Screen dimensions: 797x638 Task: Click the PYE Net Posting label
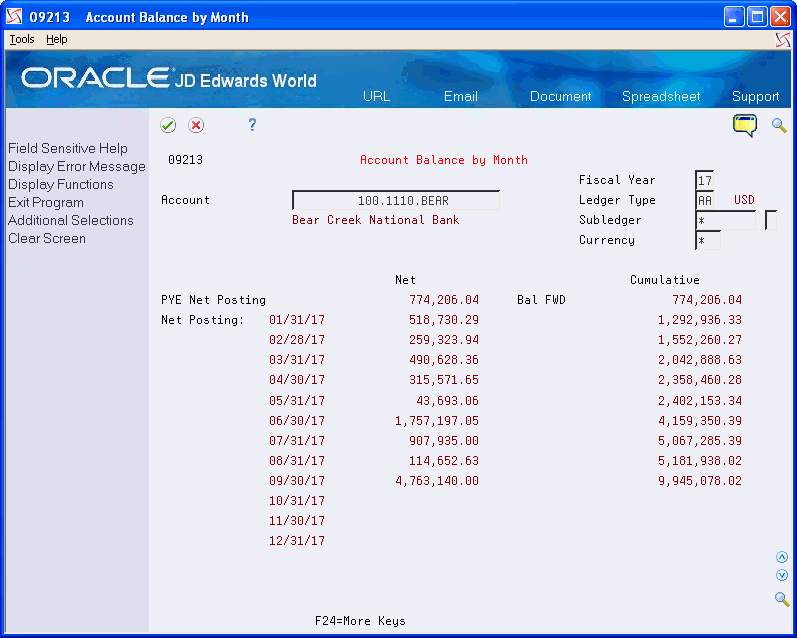(213, 300)
